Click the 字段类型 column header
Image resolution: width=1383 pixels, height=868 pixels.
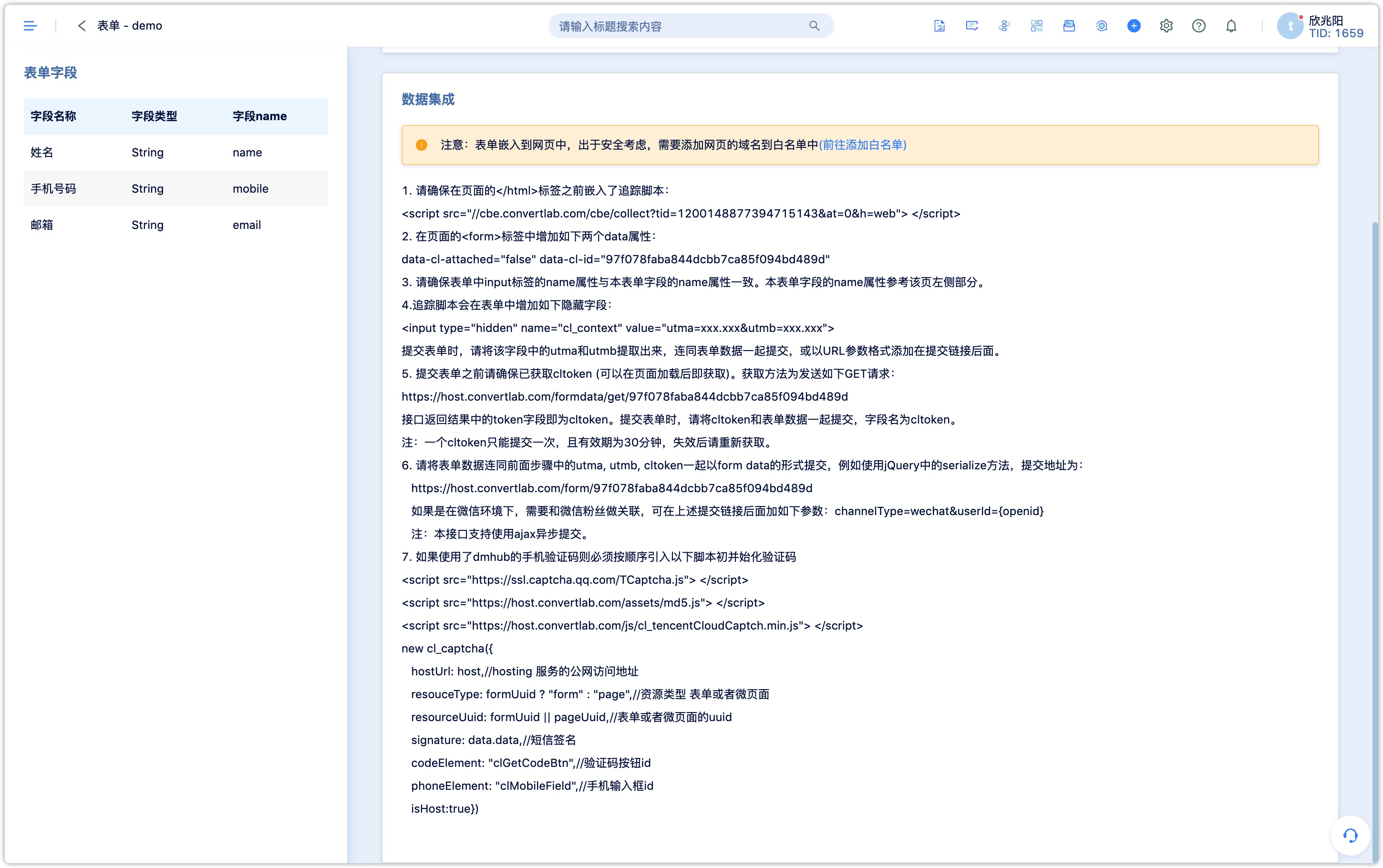(x=155, y=116)
